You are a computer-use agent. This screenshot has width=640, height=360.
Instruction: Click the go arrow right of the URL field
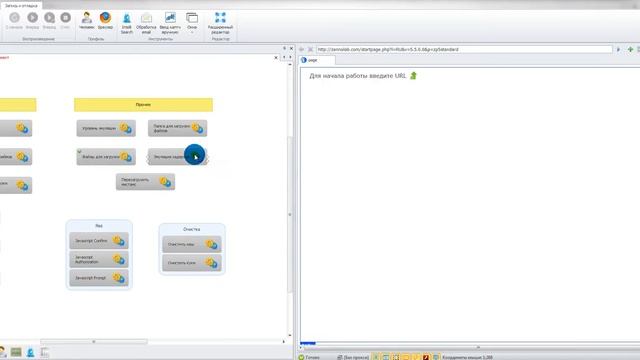click(x=618, y=49)
